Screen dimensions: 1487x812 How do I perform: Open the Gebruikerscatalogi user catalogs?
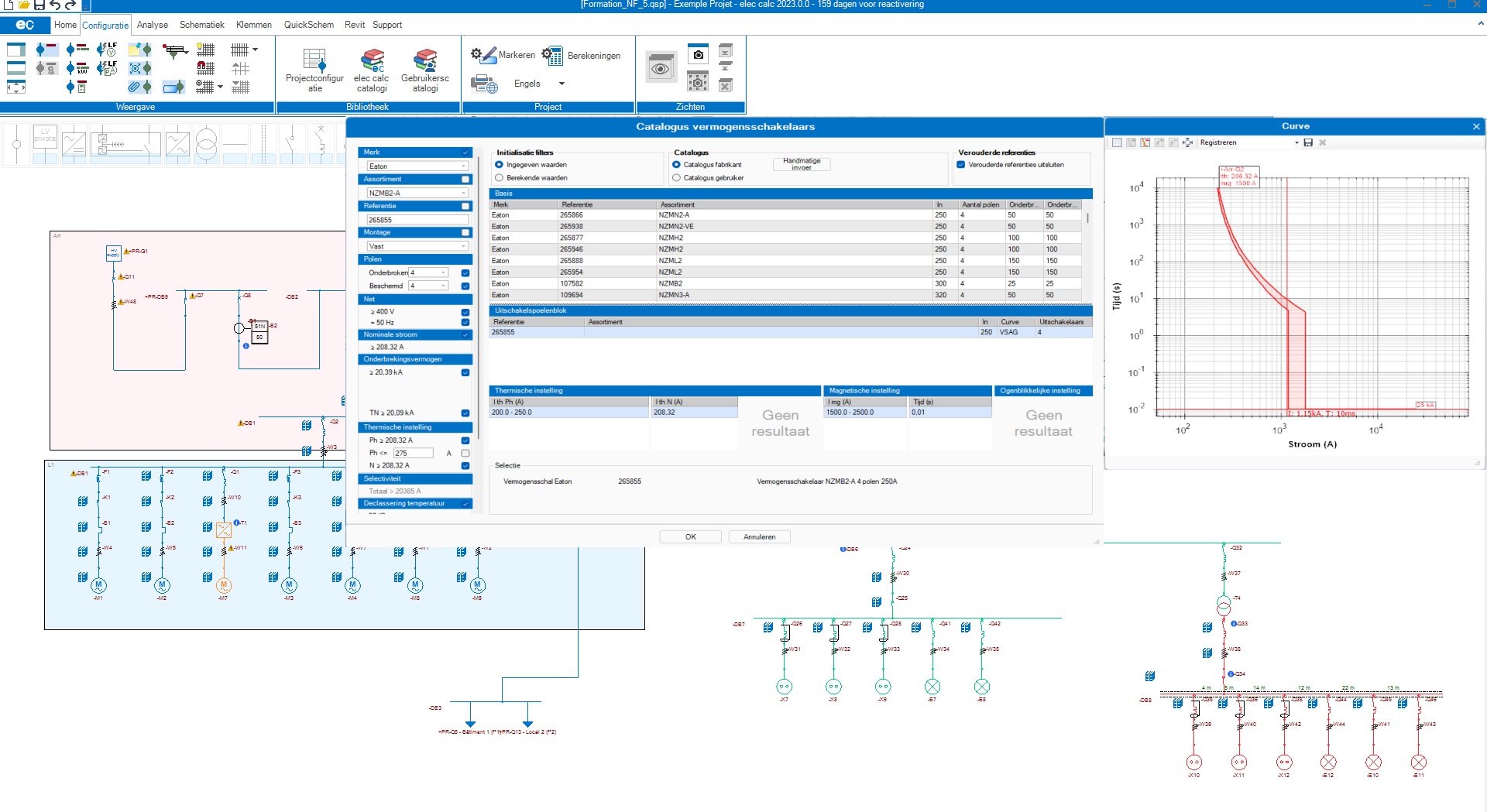(424, 70)
